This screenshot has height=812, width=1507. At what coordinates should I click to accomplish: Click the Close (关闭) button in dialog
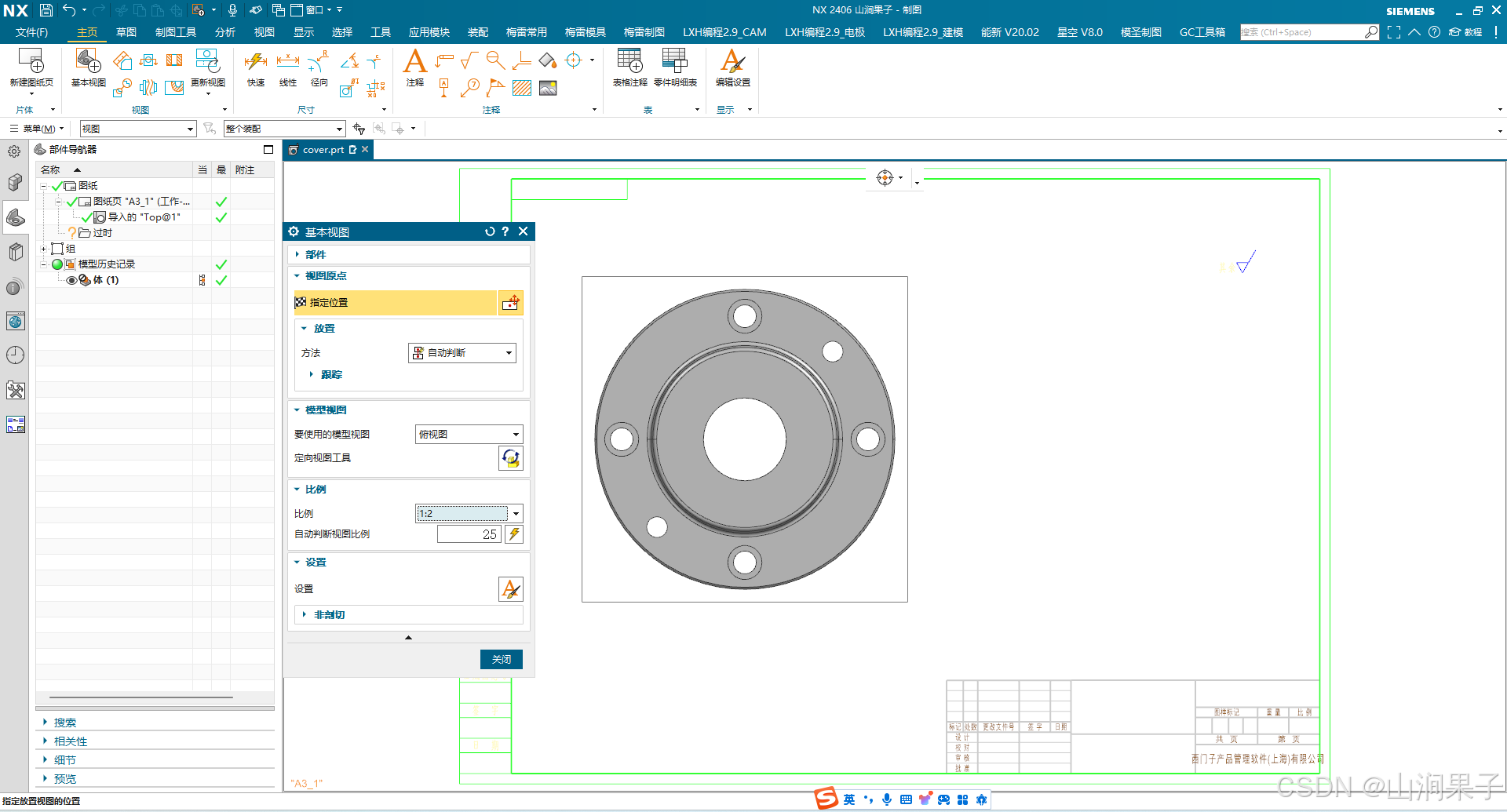coord(502,659)
